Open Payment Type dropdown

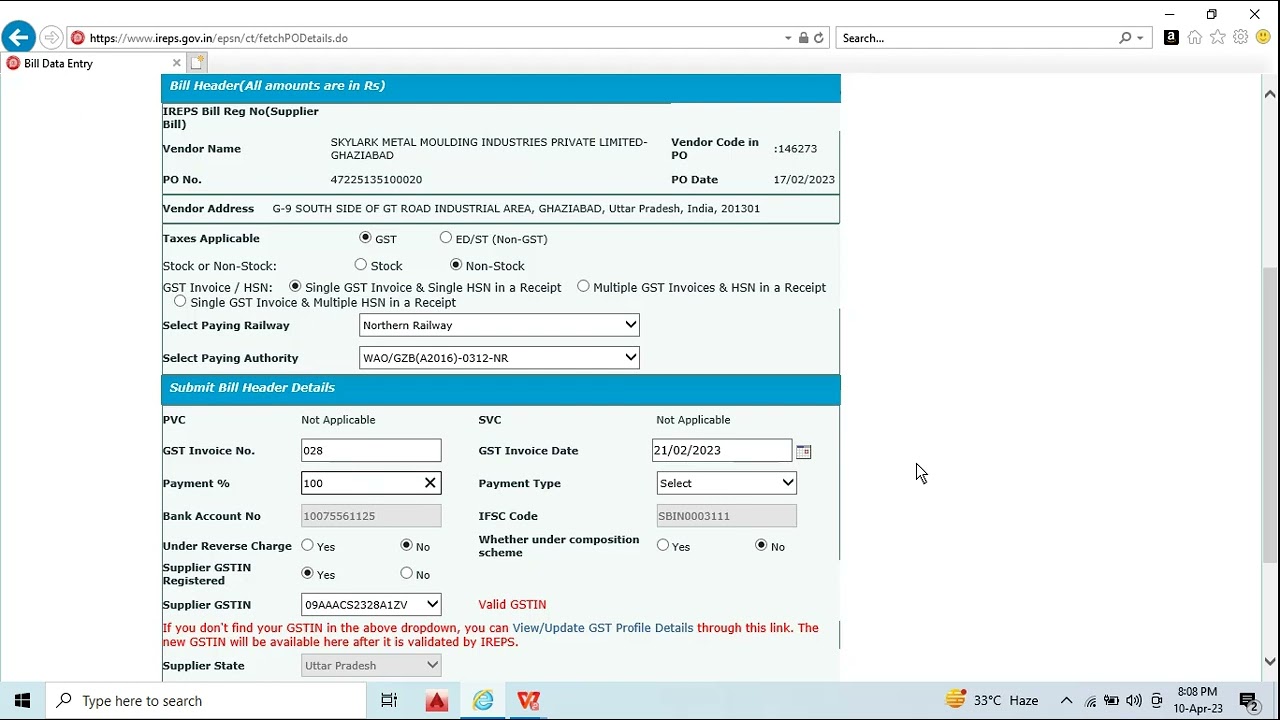point(727,483)
